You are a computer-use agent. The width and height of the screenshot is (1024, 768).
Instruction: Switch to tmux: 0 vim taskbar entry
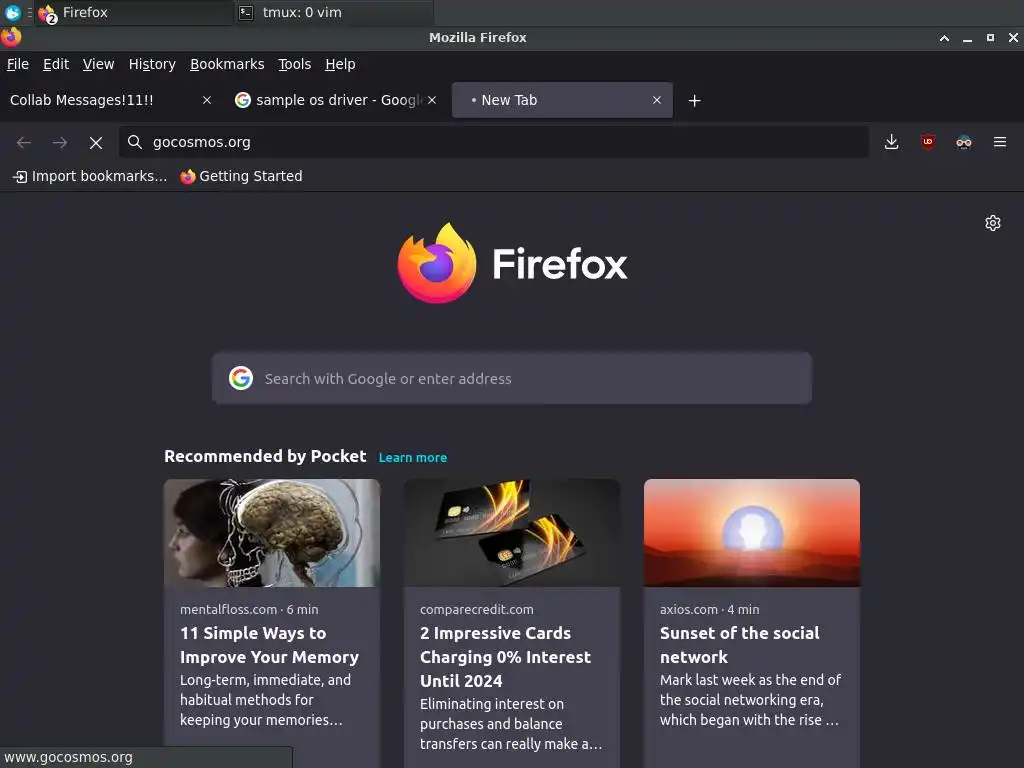334,12
